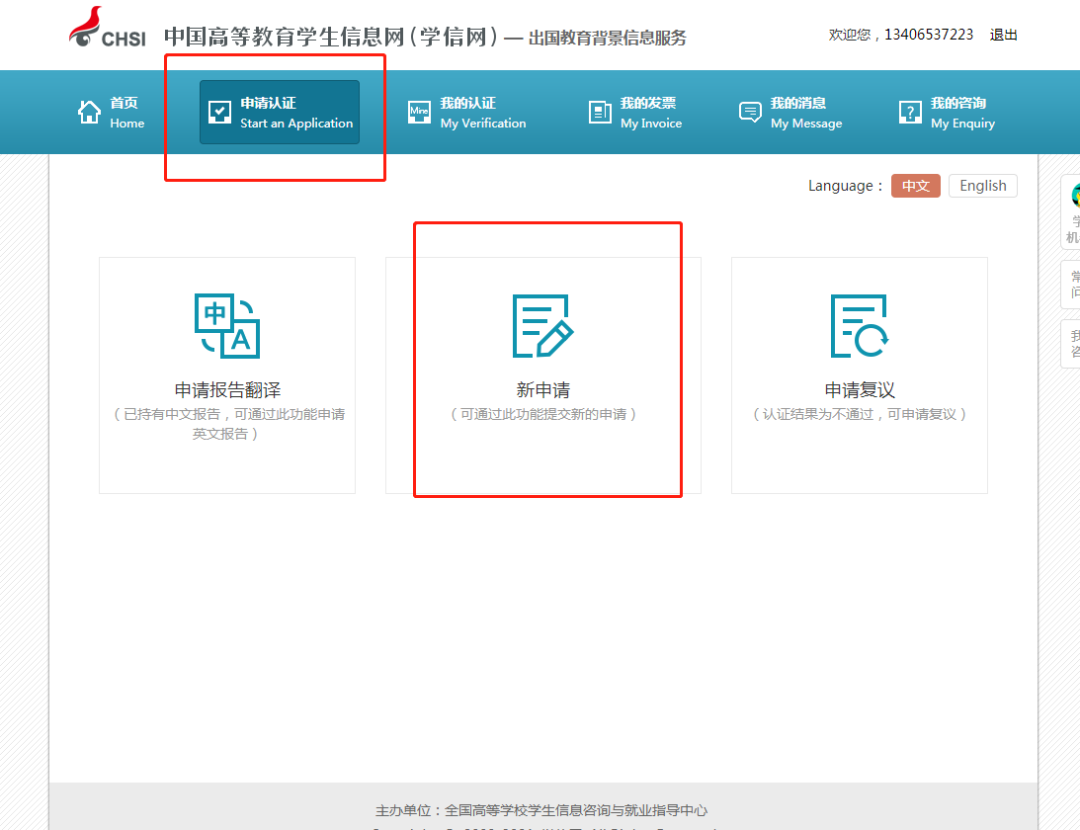Click the 已持有中文报告 description text
1080x830 pixels.
pos(227,424)
